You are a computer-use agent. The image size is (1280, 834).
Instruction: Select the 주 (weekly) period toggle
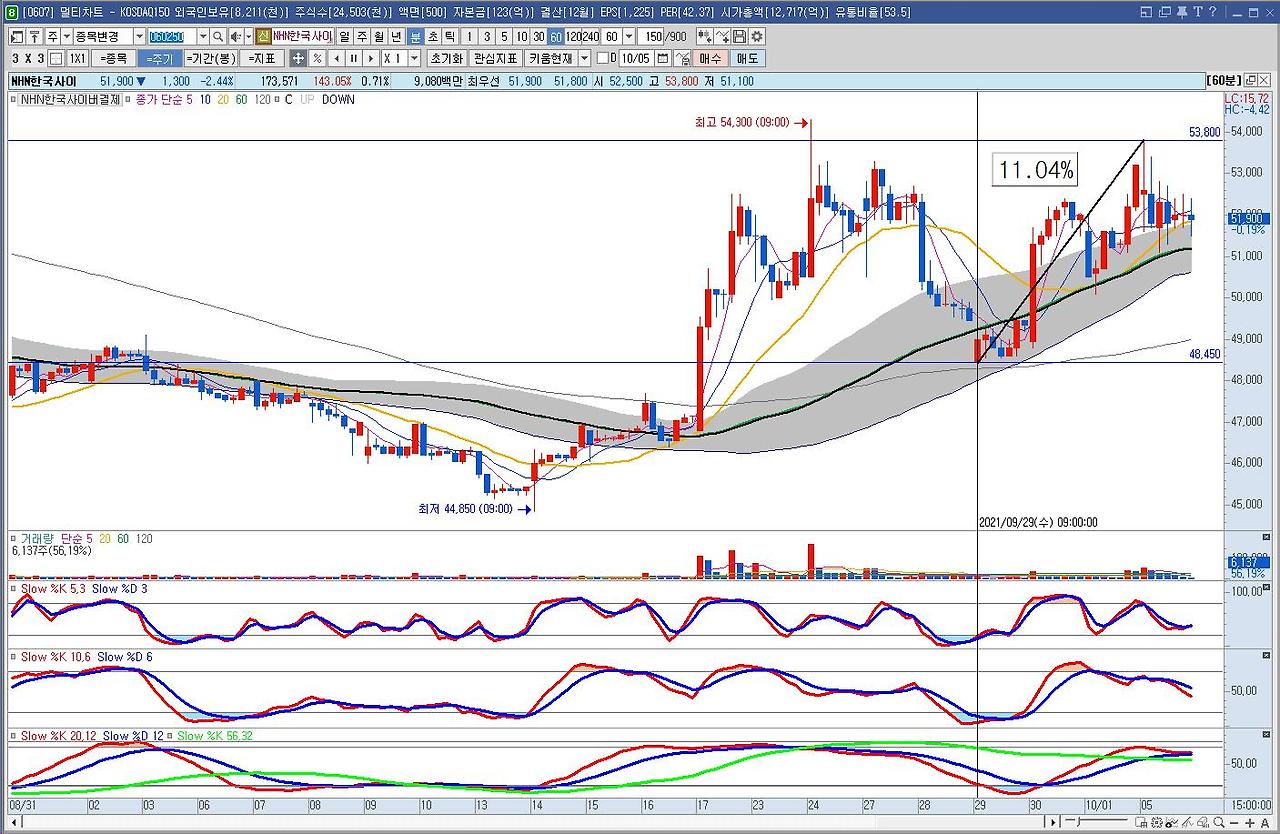[x=362, y=36]
